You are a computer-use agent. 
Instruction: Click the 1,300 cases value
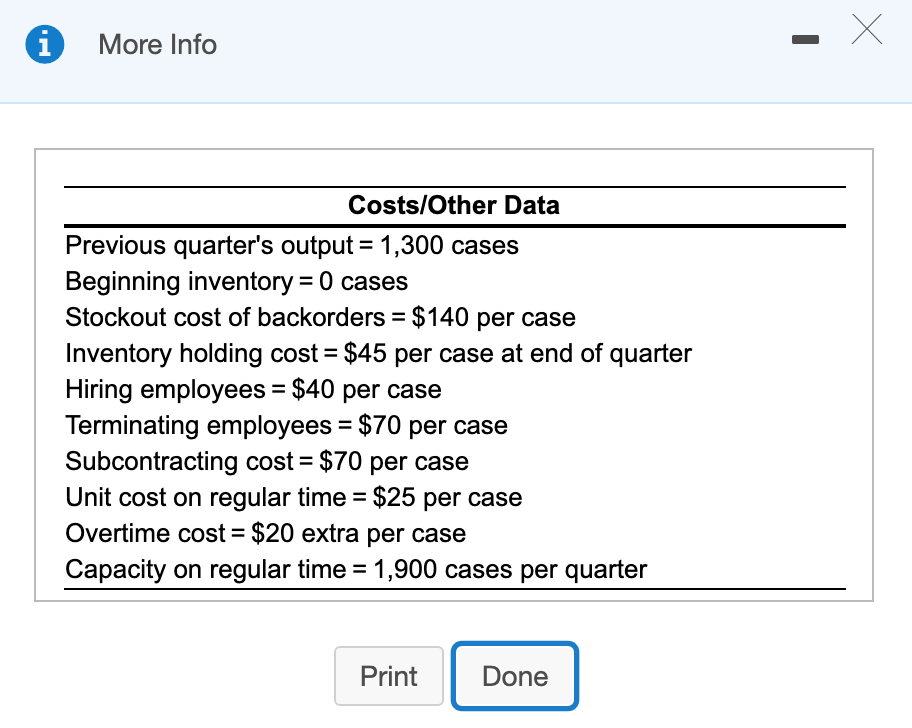point(449,245)
